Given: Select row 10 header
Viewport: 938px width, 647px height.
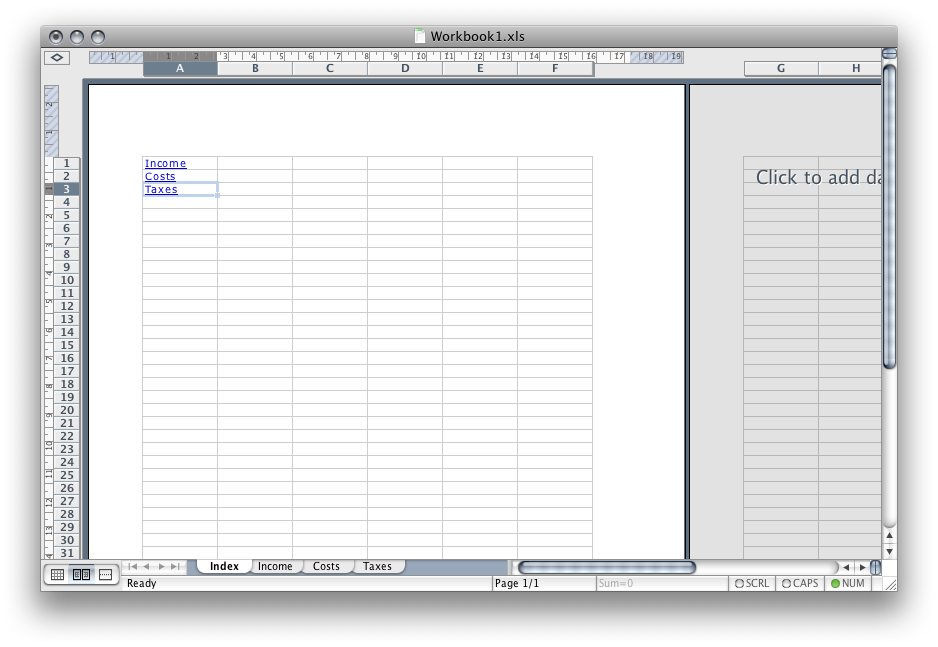Looking at the screenshot, I should 66,280.
